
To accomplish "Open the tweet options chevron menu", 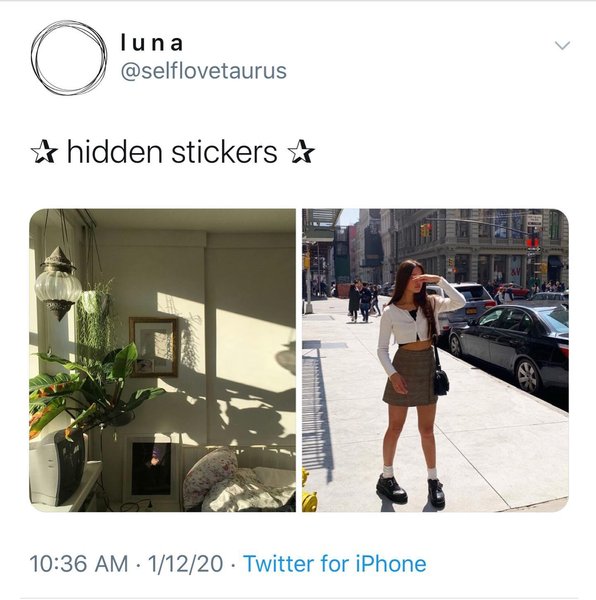I will click(x=562, y=46).
